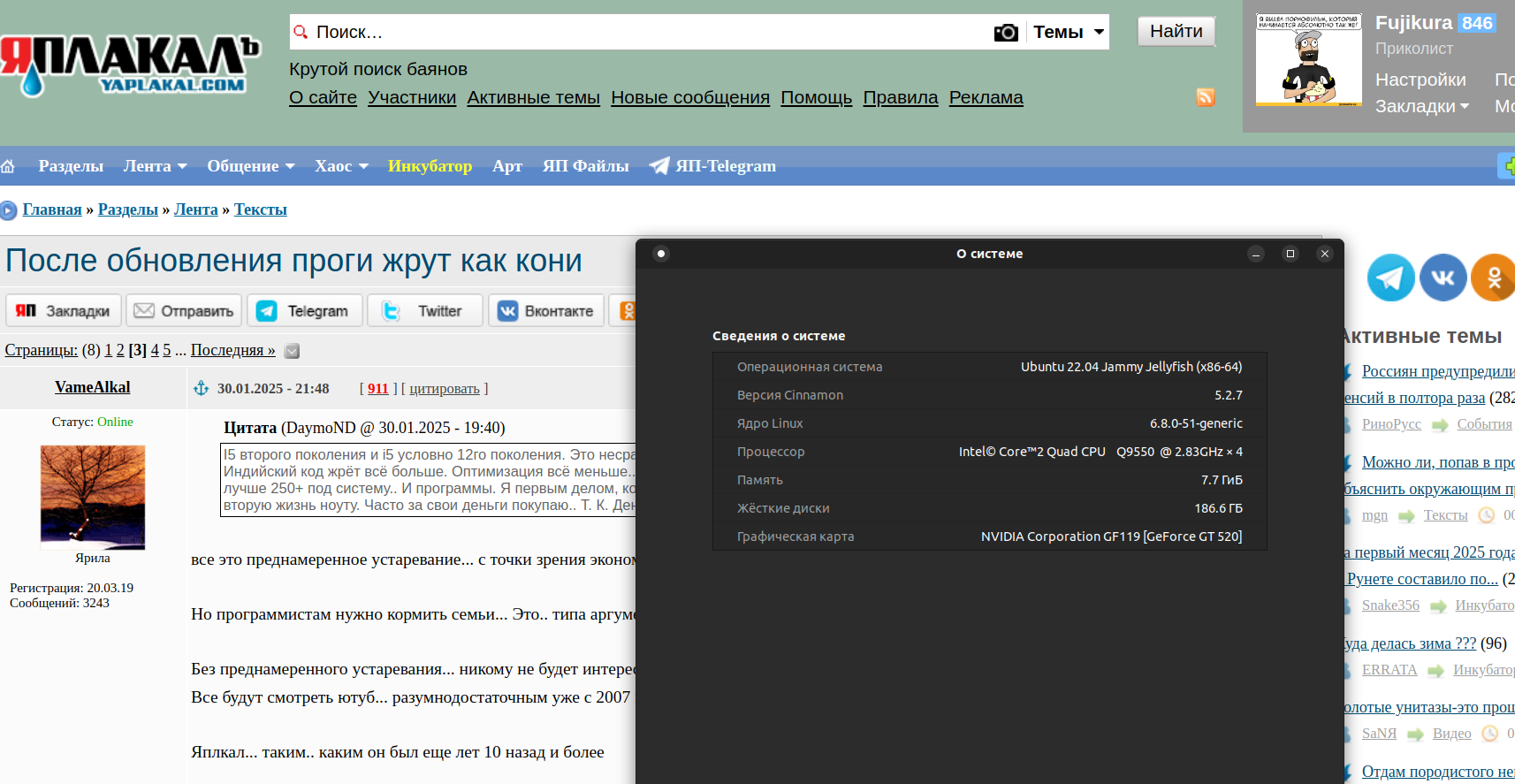Select the NVIDIA GeForce GT 520 graphics text
The width and height of the screenshot is (1515, 784).
pyautogui.click(x=1112, y=537)
